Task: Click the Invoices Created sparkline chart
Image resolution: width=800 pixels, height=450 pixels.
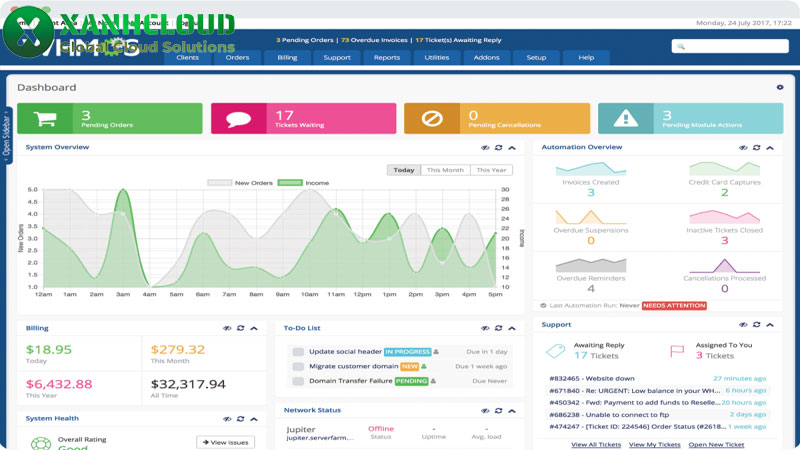Action: tap(590, 168)
